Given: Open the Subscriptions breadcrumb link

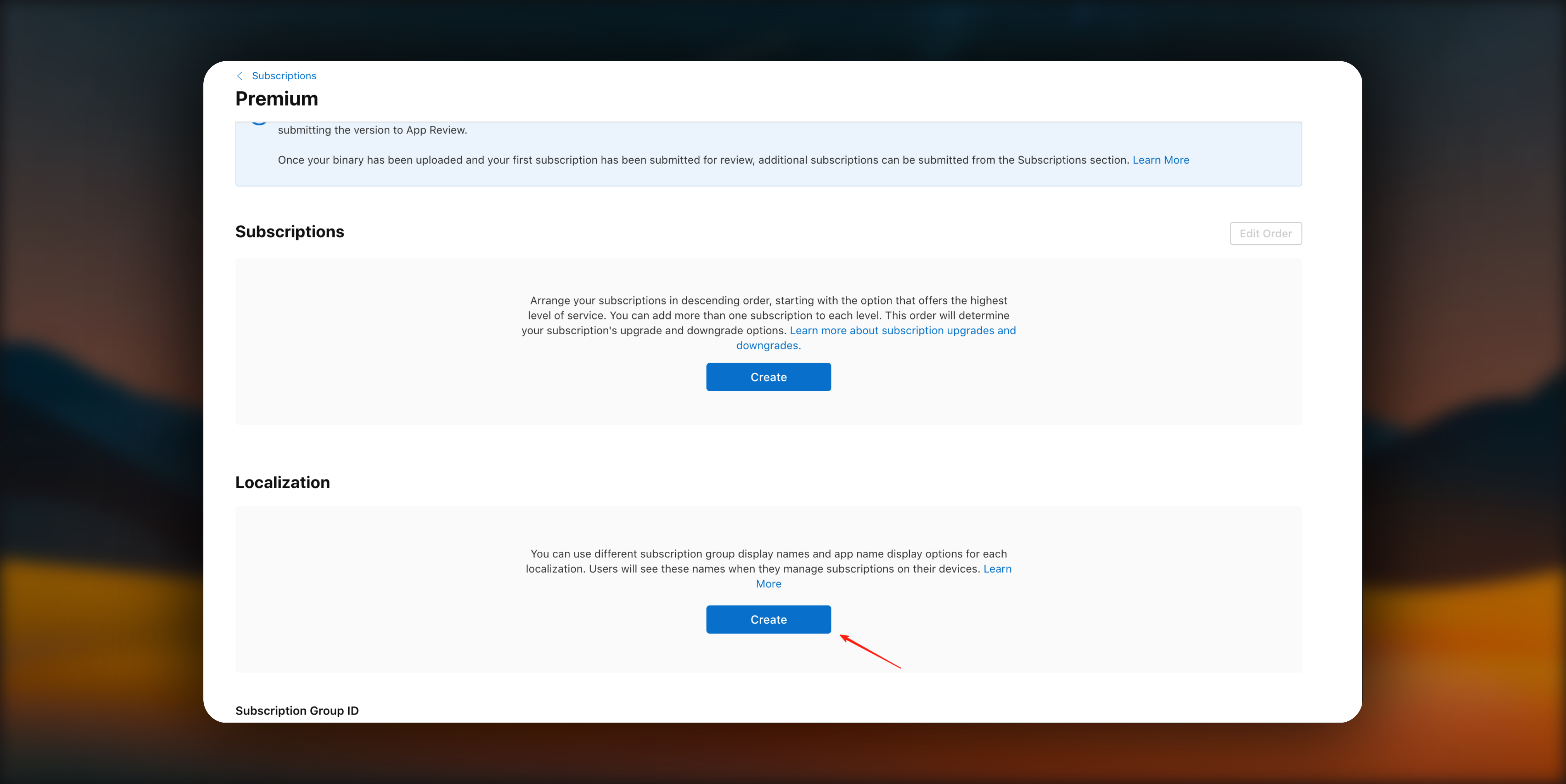Looking at the screenshot, I should (284, 76).
